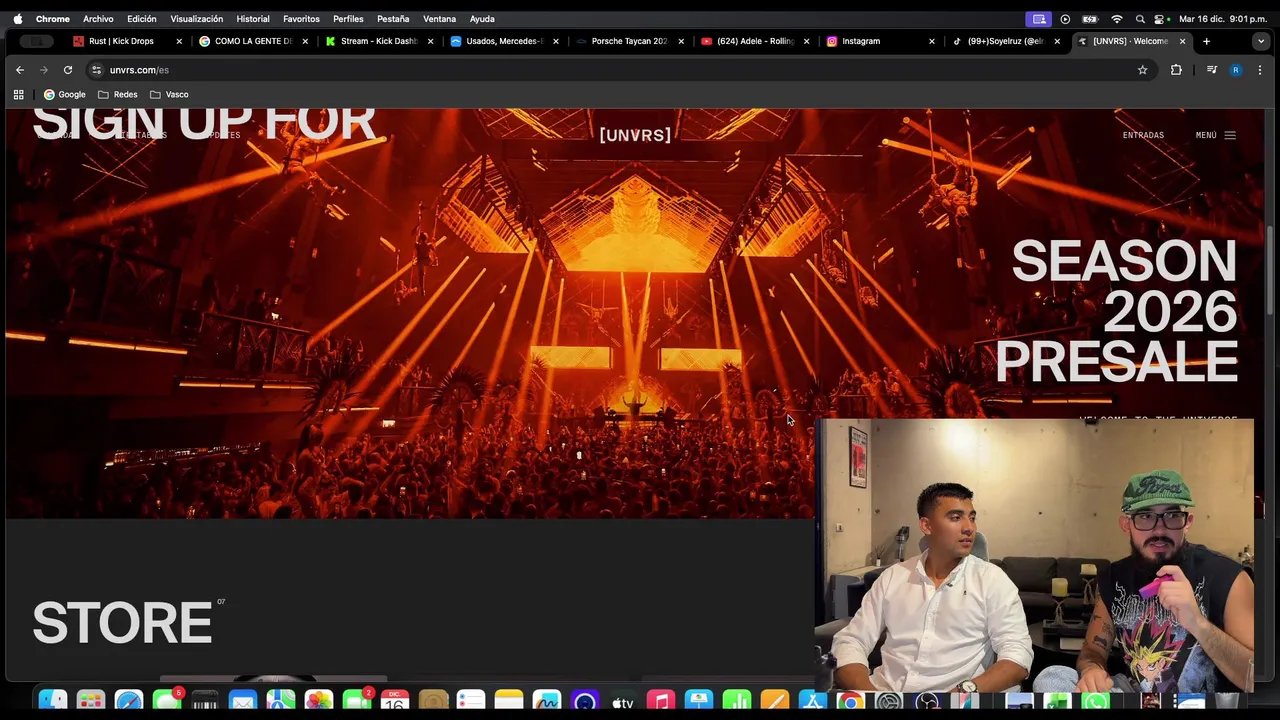The height and width of the screenshot is (720, 1280).
Task: Open the Vasco bookmarks folder
Action: (x=169, y=94)
